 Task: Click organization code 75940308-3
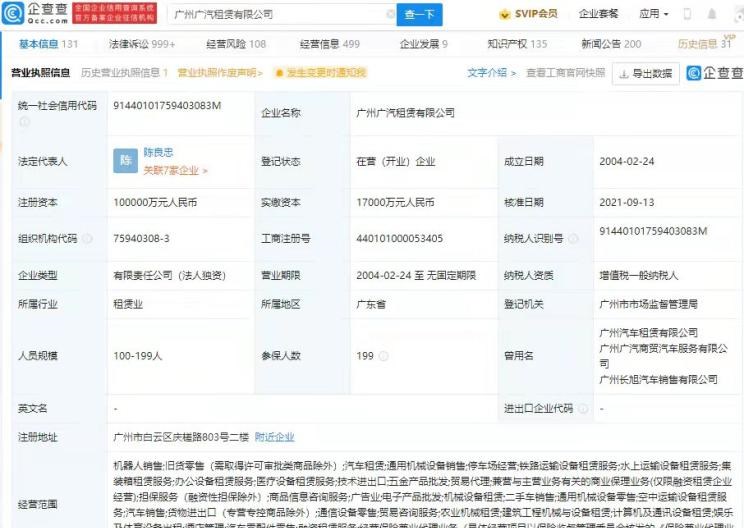tap(141, 238)
